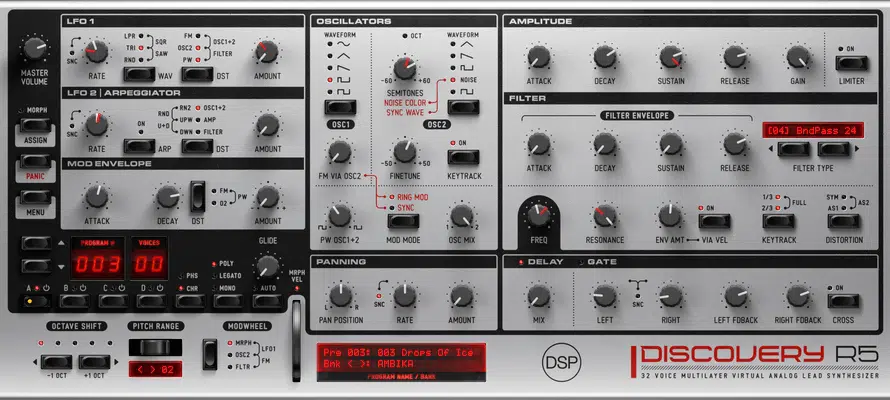Screen dimensions: 890x400
Task: Select layer A button
Action: (36, 301)
